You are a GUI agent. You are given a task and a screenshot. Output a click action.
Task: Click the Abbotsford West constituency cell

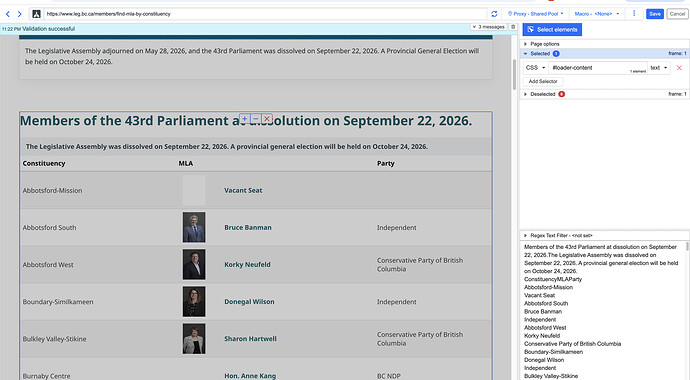coord(48,265)
